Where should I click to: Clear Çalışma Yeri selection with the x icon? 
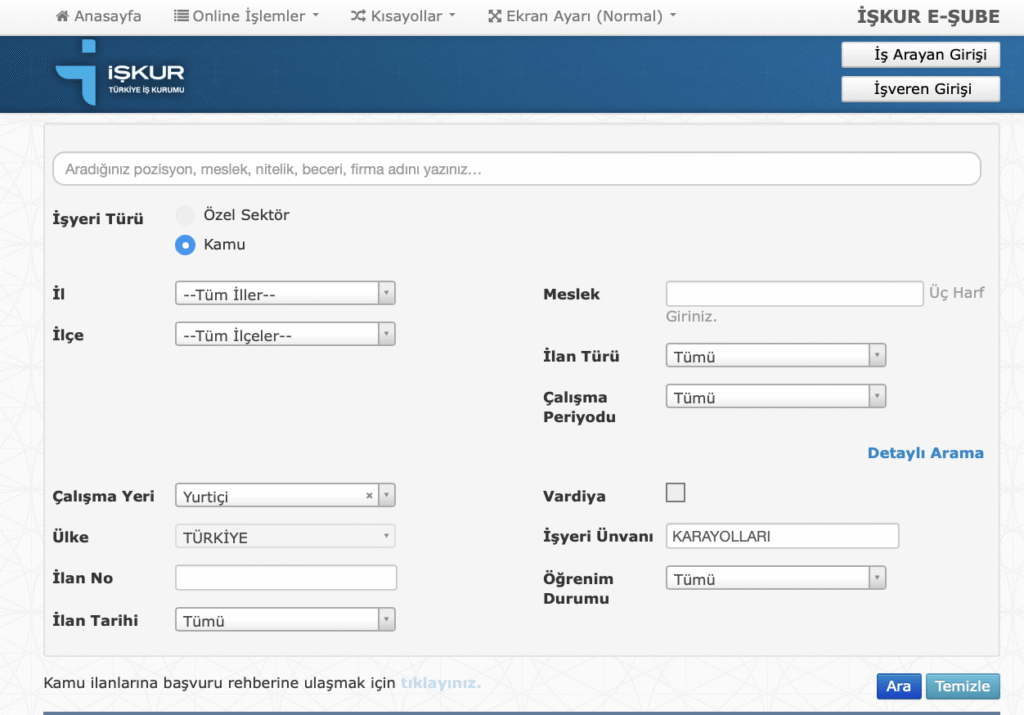tap(369, 496)
